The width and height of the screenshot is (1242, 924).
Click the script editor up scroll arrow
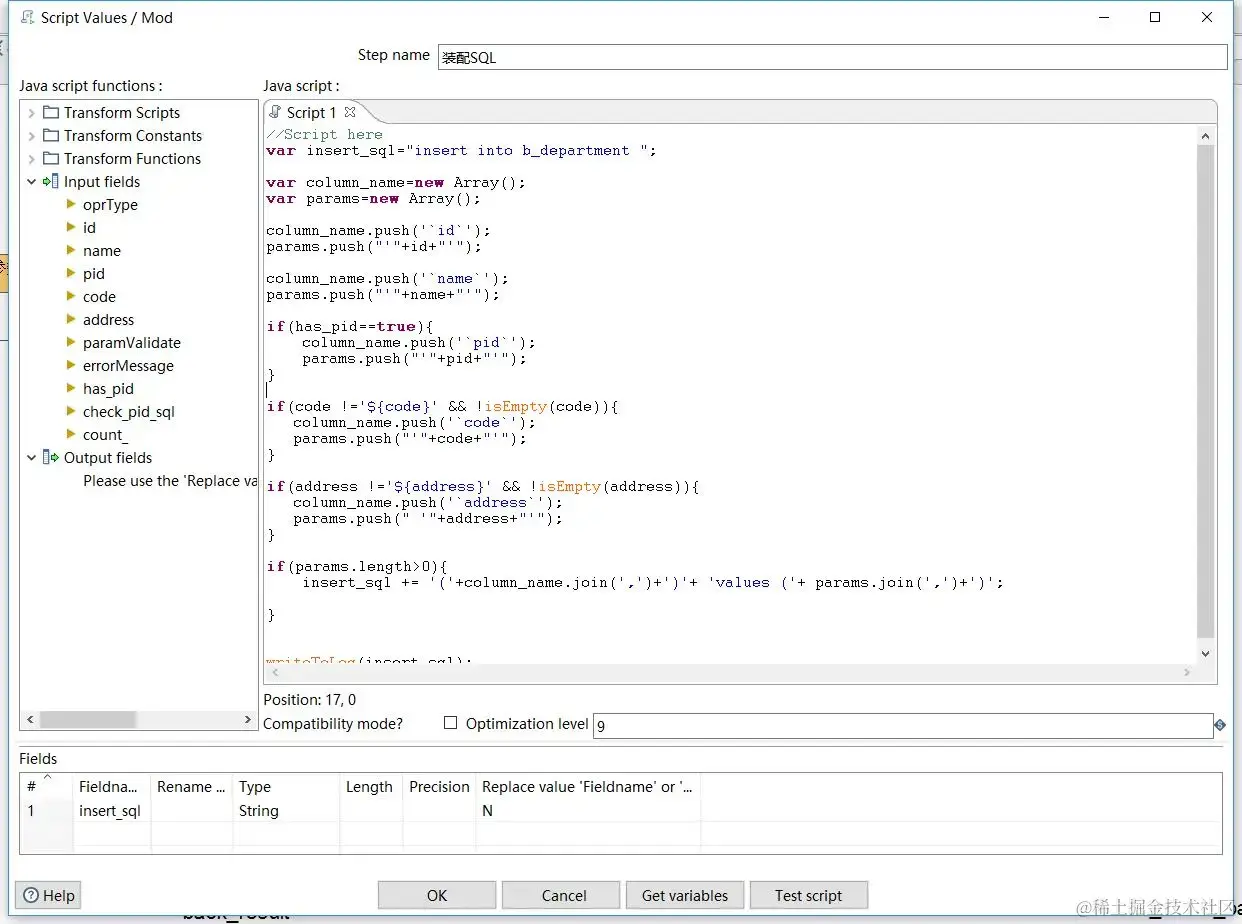pos(1205,136)
